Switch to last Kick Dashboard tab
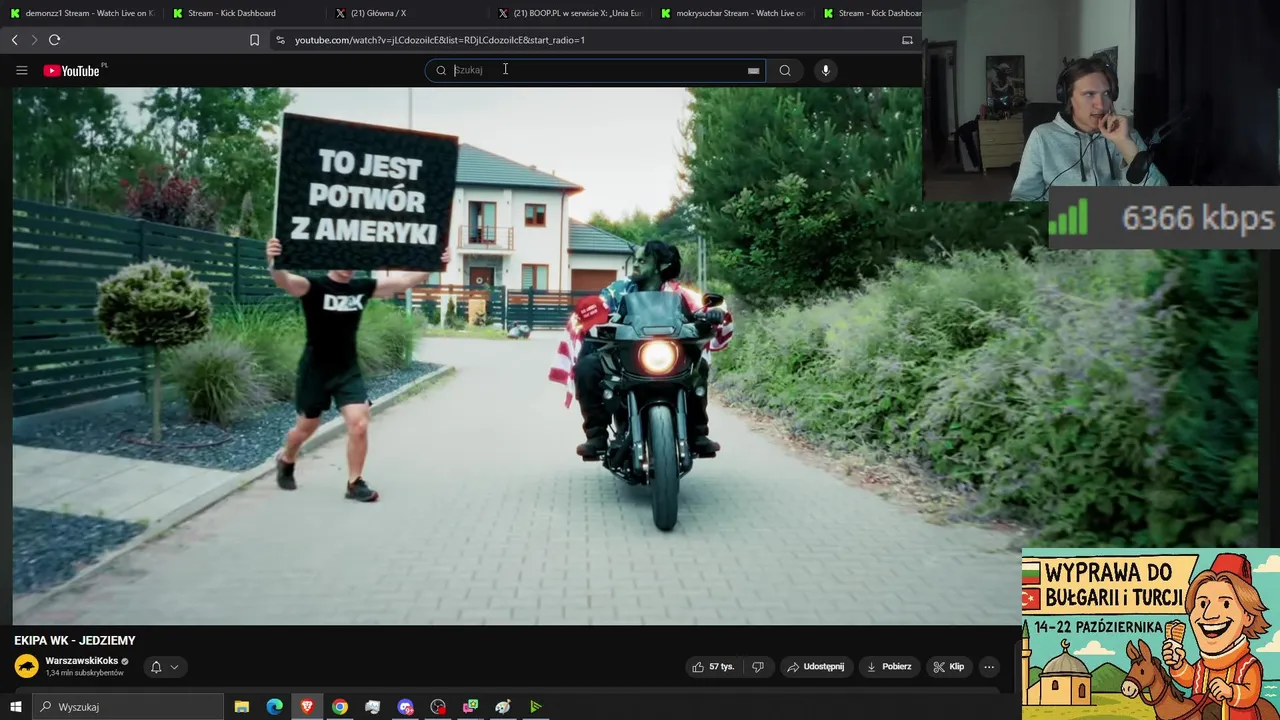 (x=871, y=13)
